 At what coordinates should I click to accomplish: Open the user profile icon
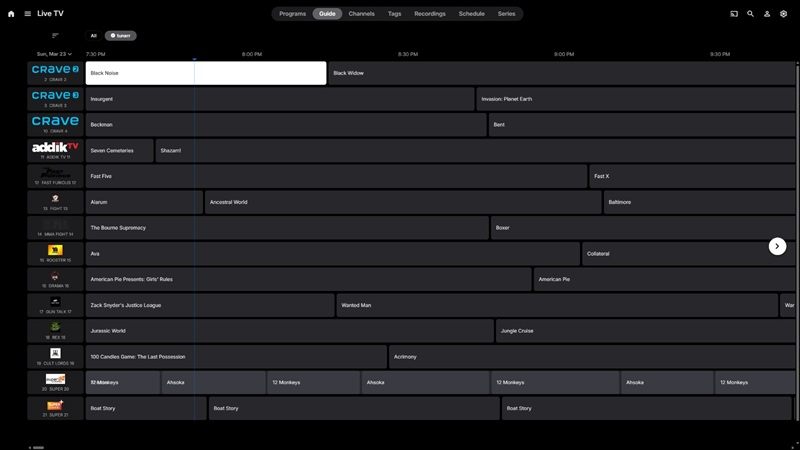pos(767,14)
